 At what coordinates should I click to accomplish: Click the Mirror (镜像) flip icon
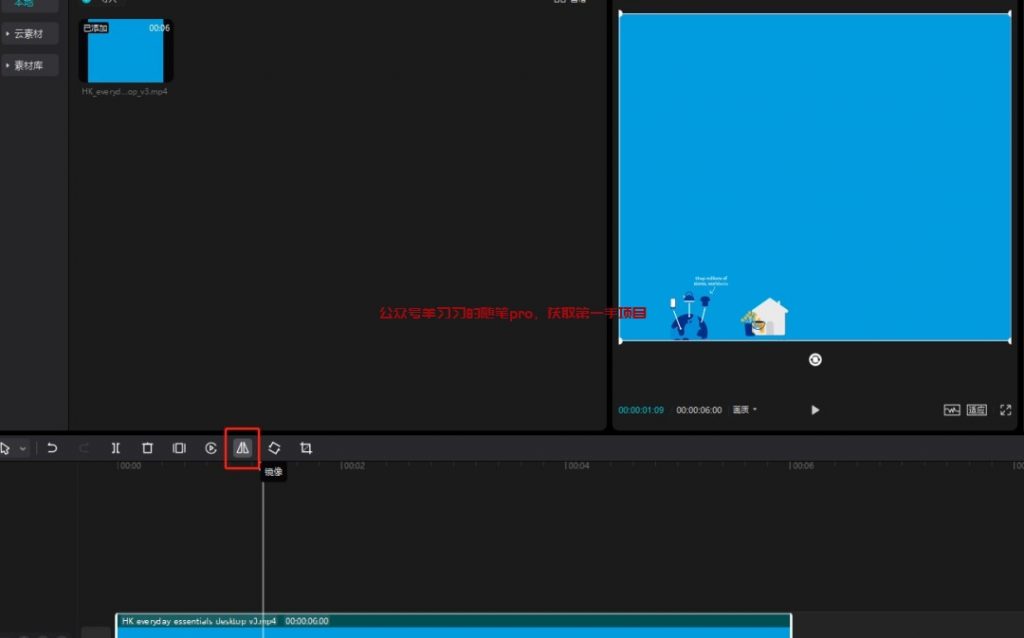coord(242,448)
